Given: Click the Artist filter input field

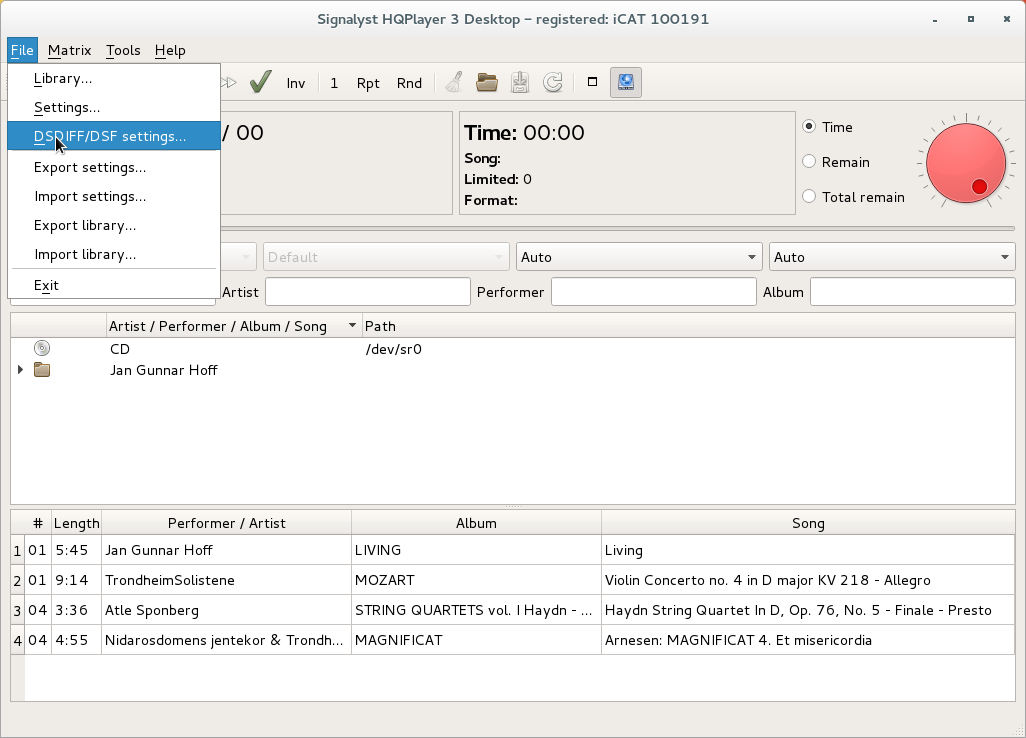Looking at the screenshot, I should [x=368, y=292].
